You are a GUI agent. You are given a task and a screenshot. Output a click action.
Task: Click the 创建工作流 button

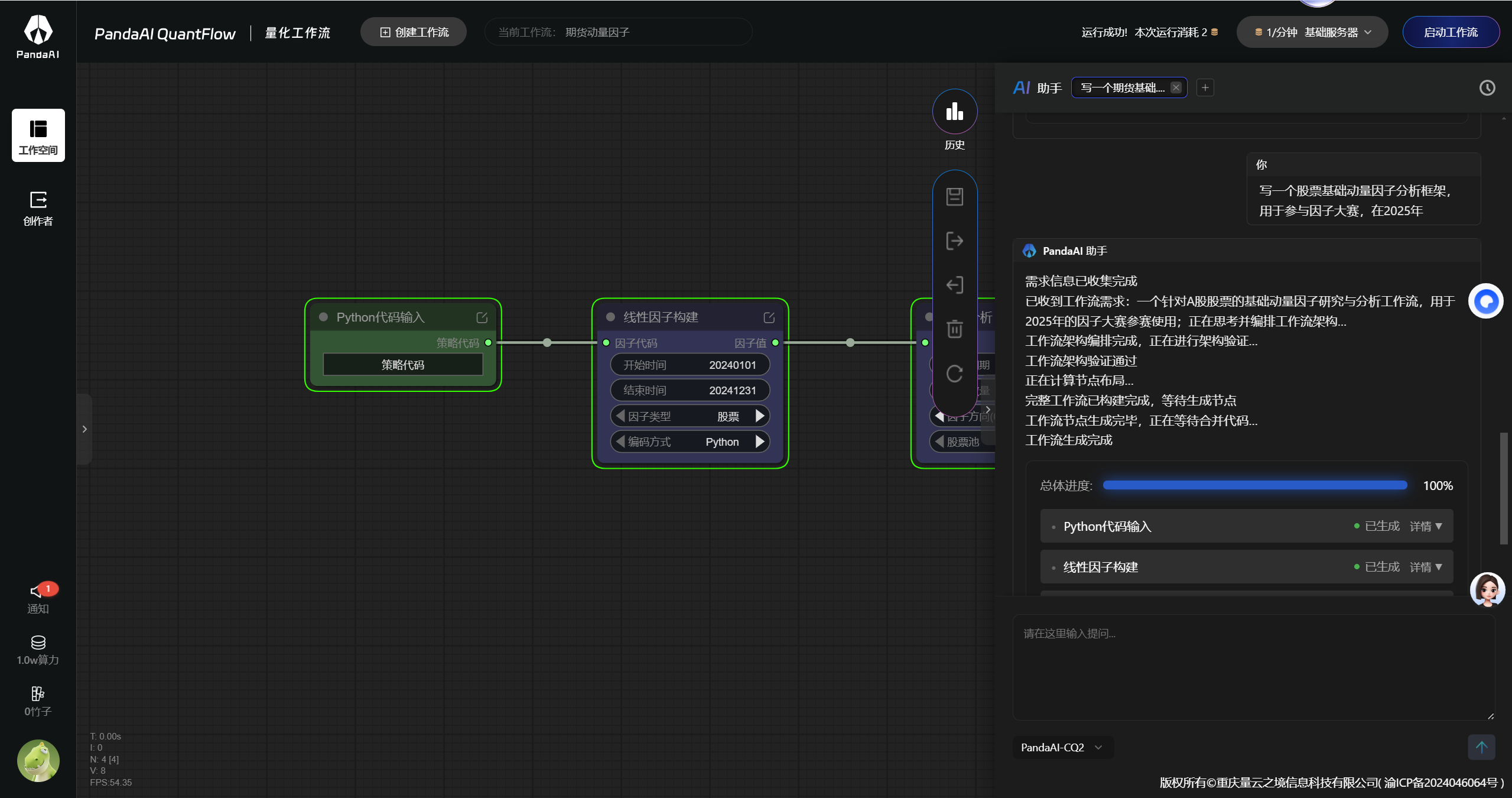click(x=414, y=33)
